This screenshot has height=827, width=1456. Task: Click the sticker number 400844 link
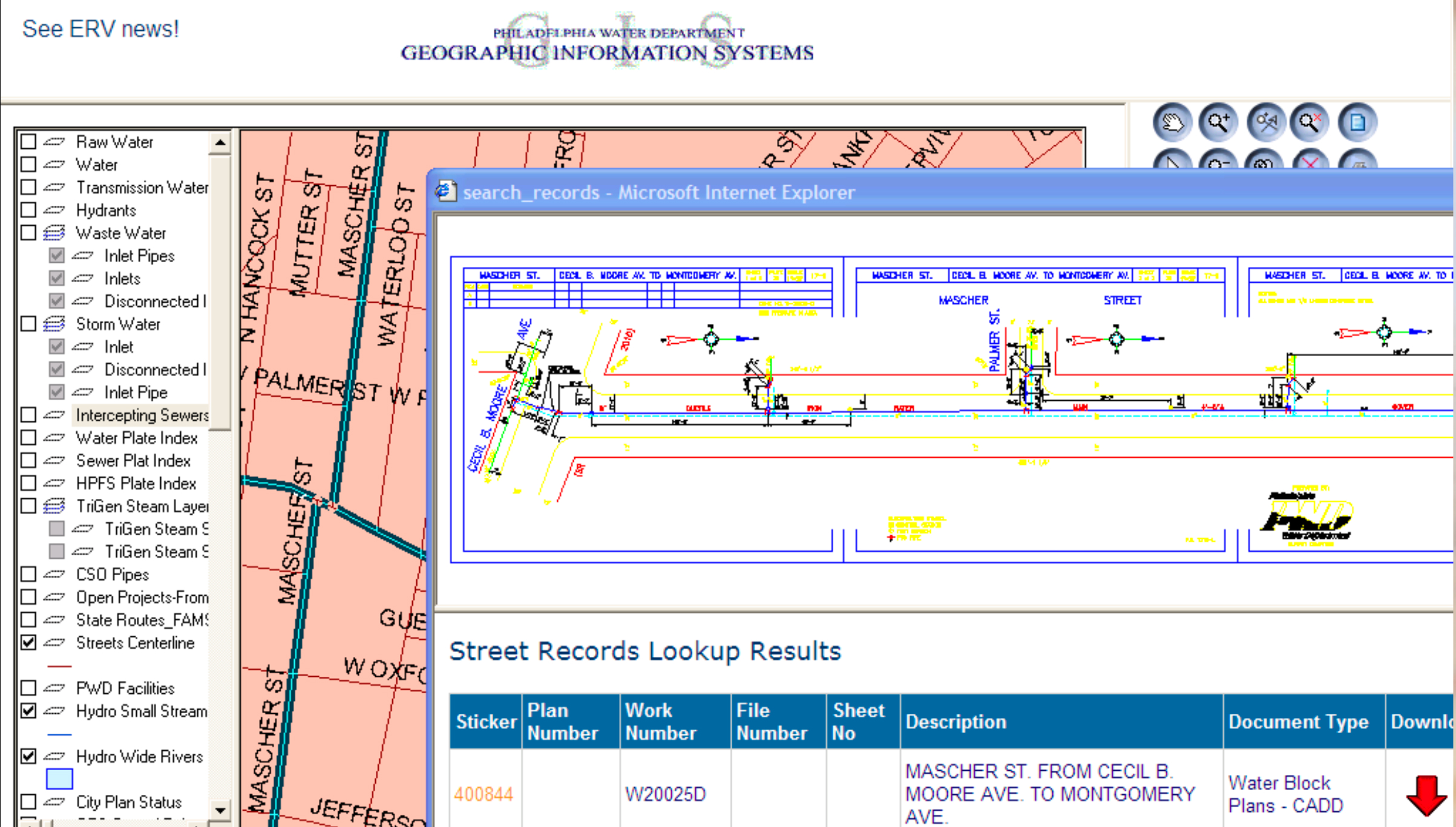483,793
